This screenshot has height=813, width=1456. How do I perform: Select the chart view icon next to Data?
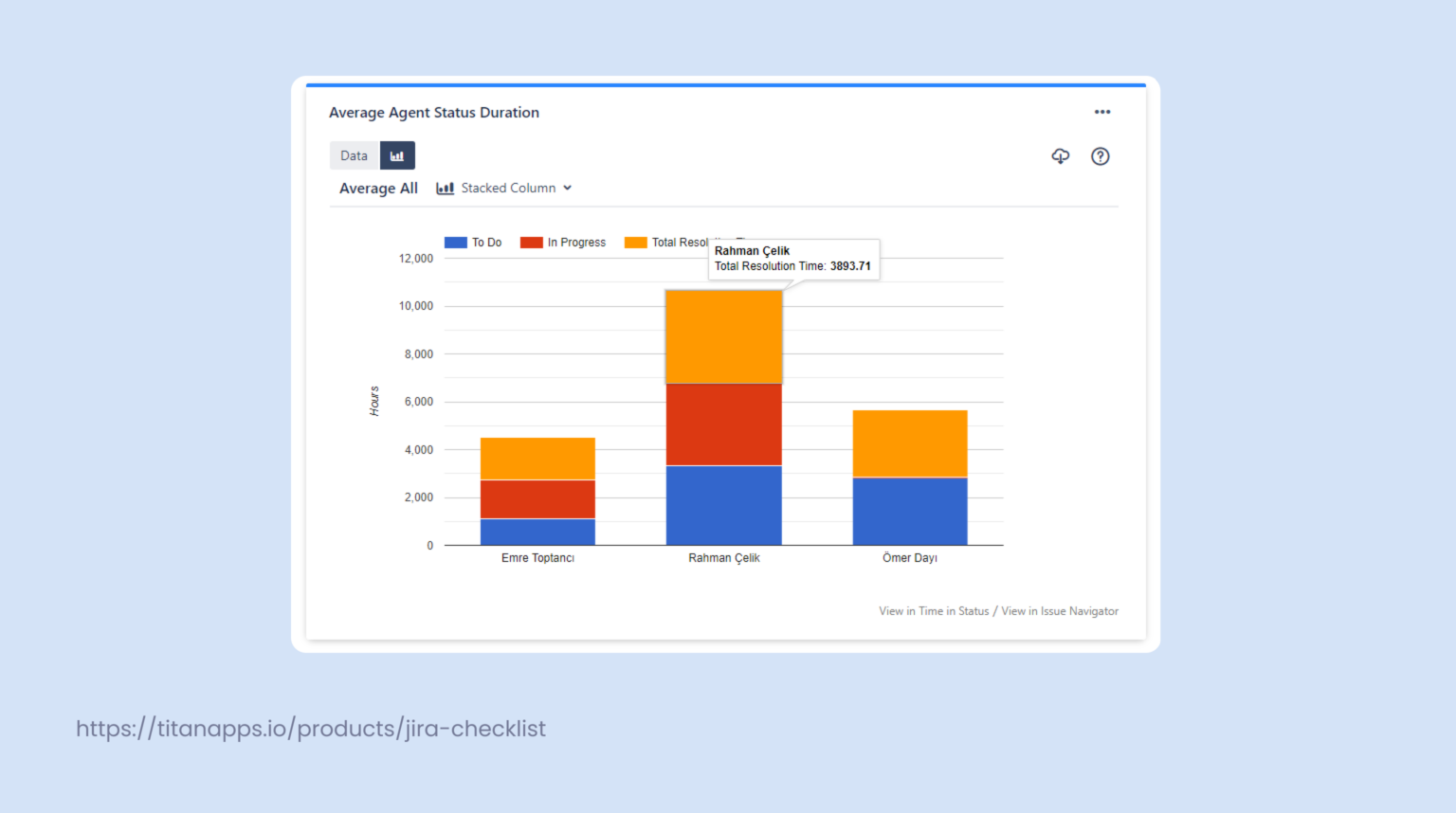(x=397, y=154)
